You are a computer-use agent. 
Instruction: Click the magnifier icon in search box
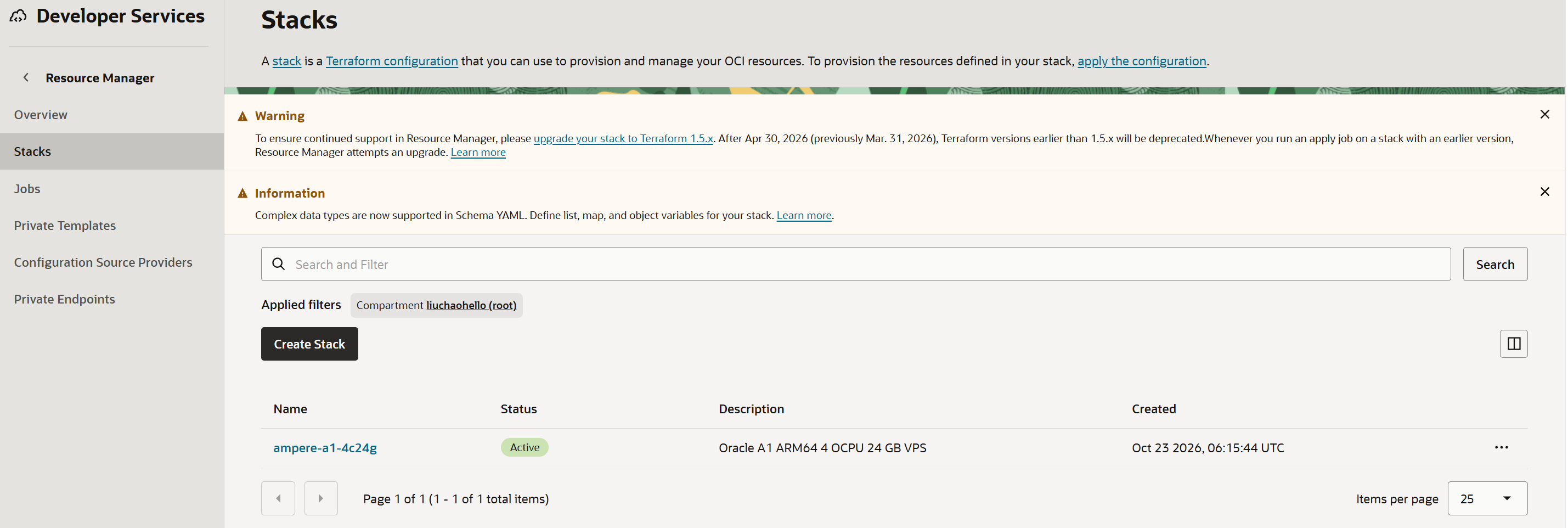[278, 263]
